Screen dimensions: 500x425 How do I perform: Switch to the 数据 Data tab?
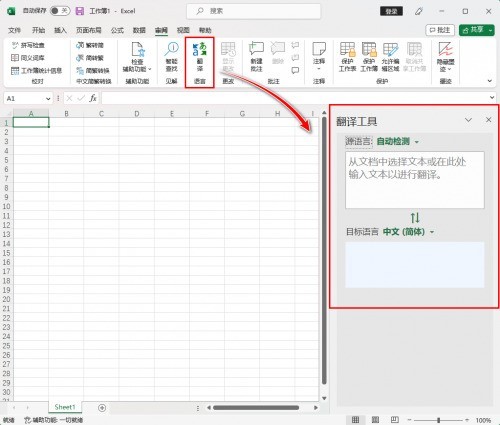tap(139, 30)
